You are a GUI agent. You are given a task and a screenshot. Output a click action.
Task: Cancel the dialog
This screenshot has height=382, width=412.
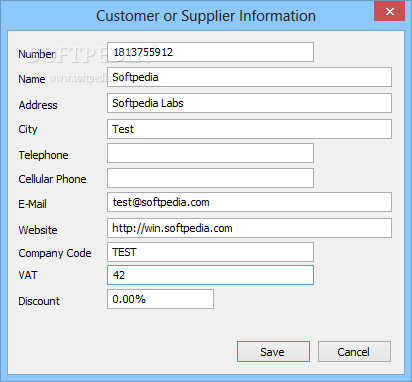tap(354, 351)
